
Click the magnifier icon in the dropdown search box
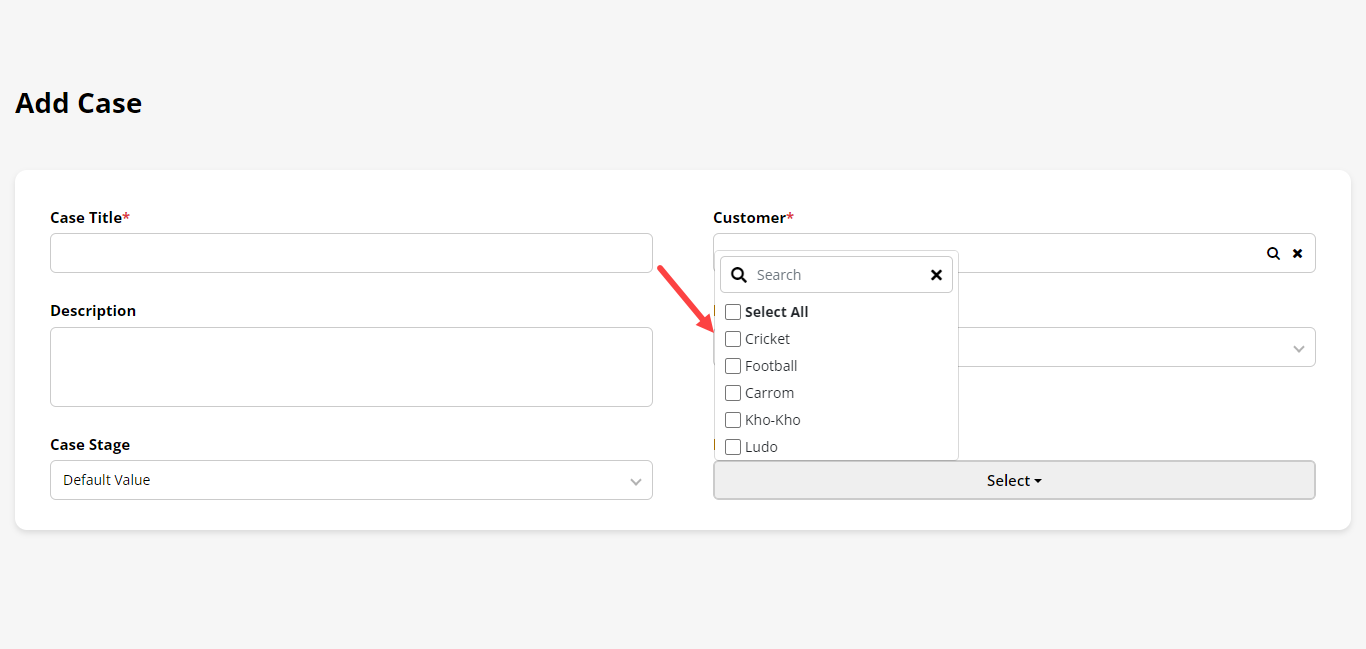pyautogui.click(x=739, y=275)
